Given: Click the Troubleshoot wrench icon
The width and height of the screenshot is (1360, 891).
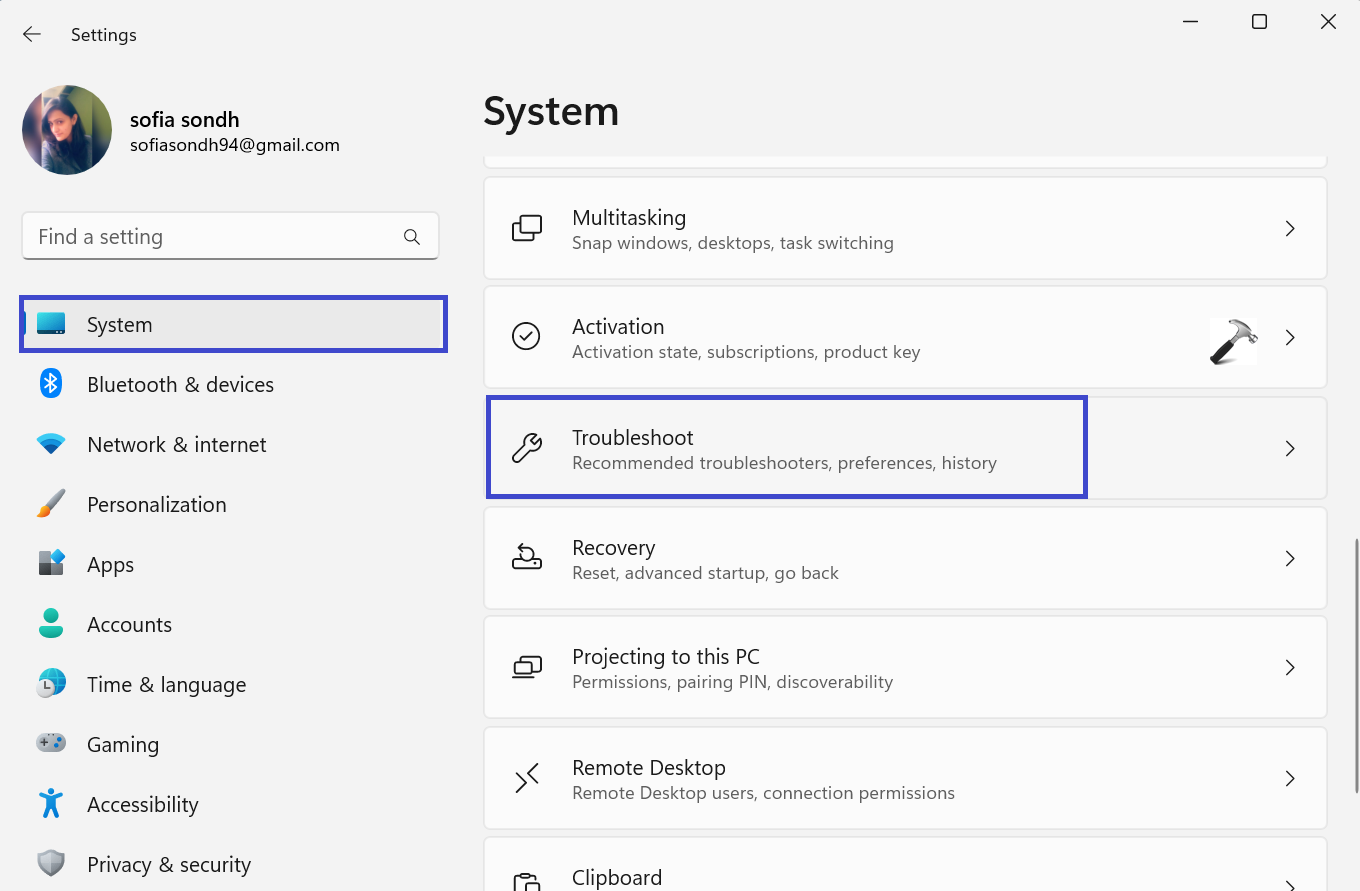Looking at the screenshot, I should coord(527,448).
